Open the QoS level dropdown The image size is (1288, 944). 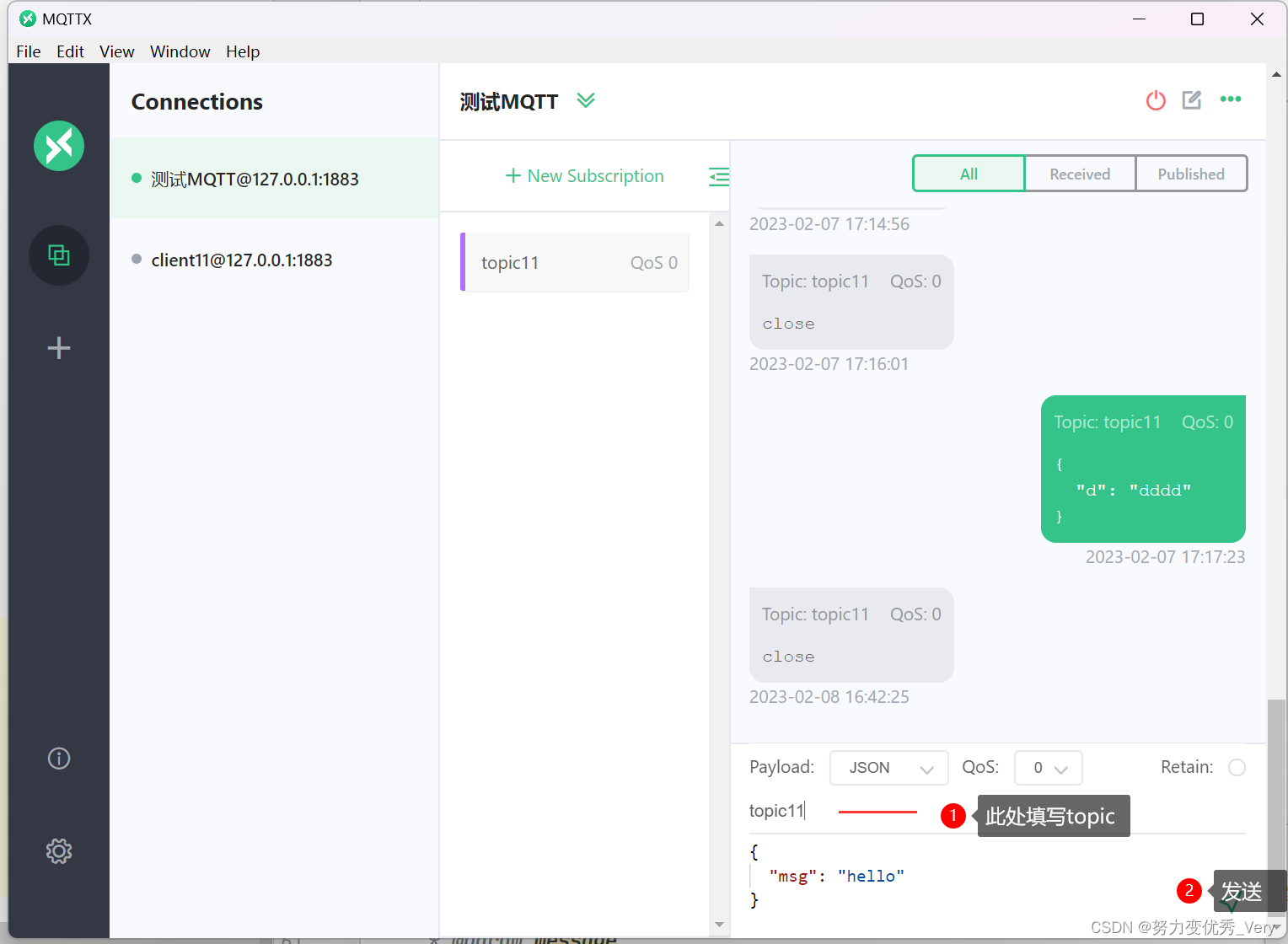click(x=1049, y=768)
